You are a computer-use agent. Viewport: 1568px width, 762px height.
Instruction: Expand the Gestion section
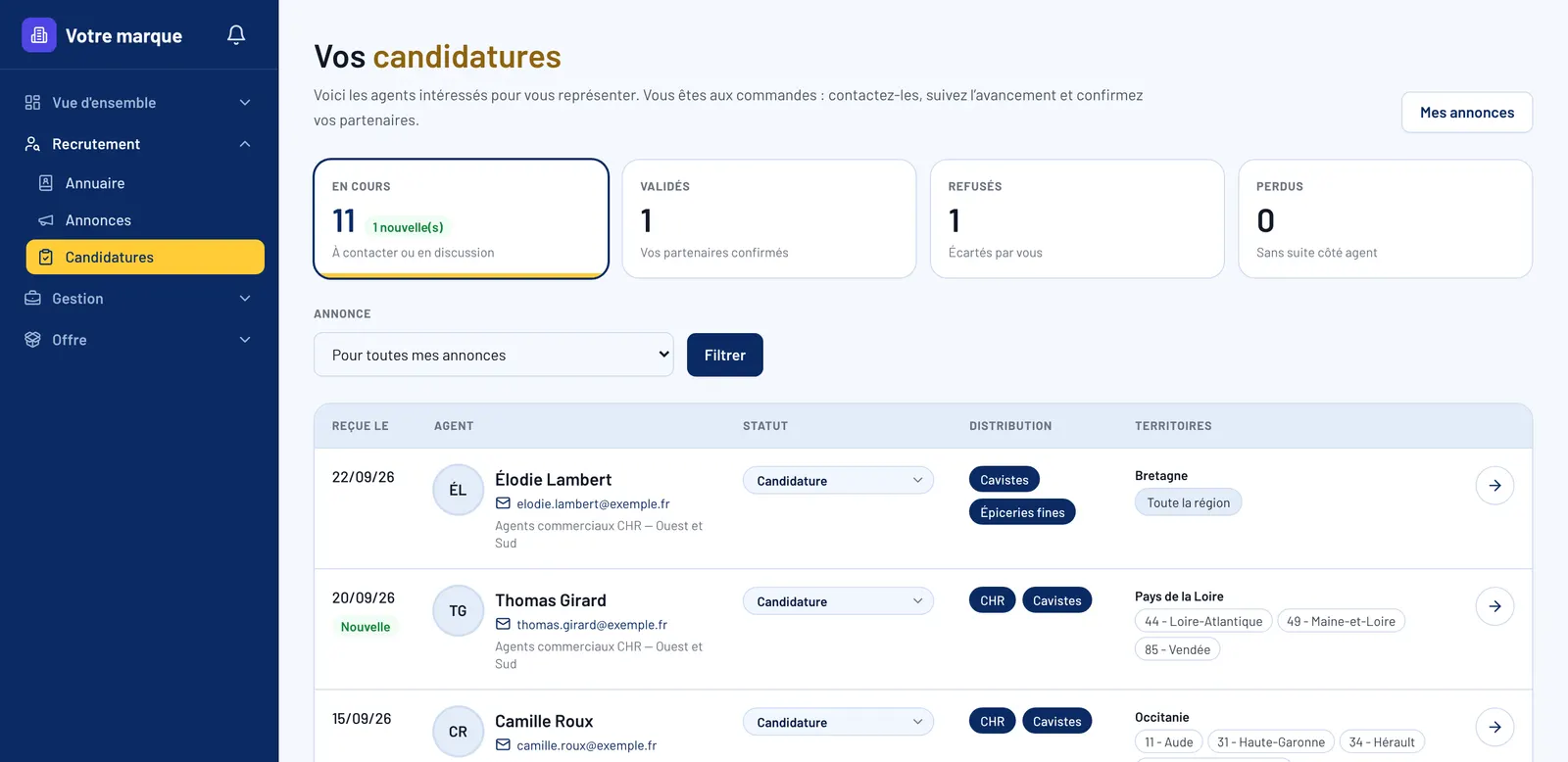(x=139, y=299)
